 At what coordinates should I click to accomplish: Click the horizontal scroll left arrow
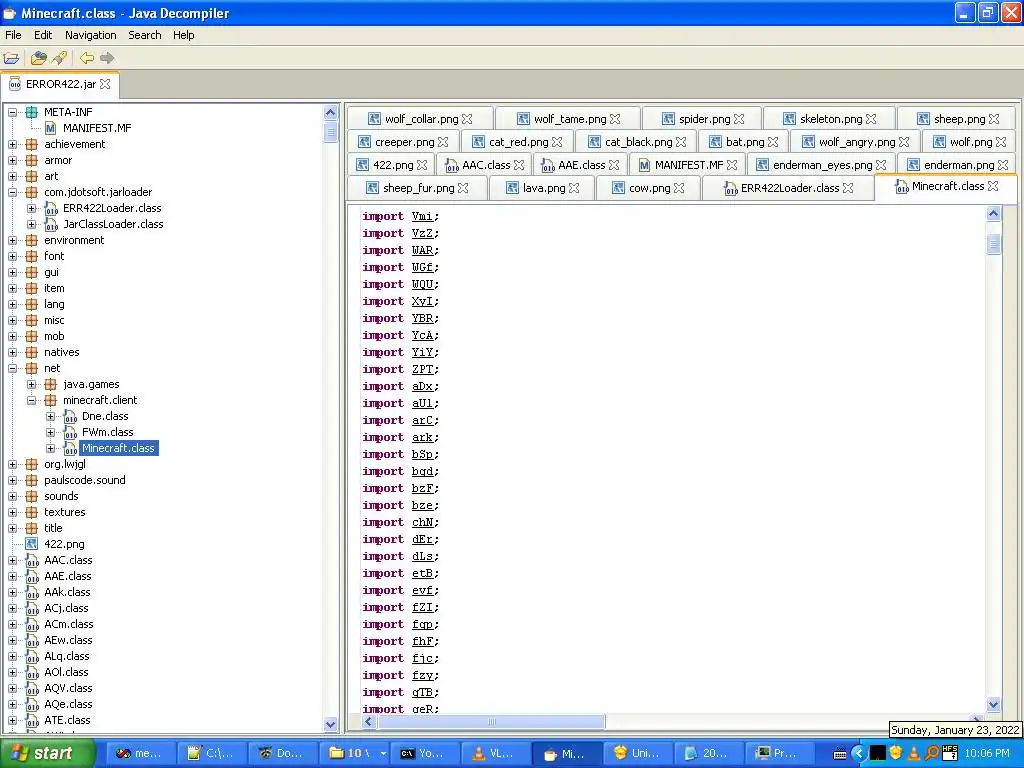(x=368, y=722)
